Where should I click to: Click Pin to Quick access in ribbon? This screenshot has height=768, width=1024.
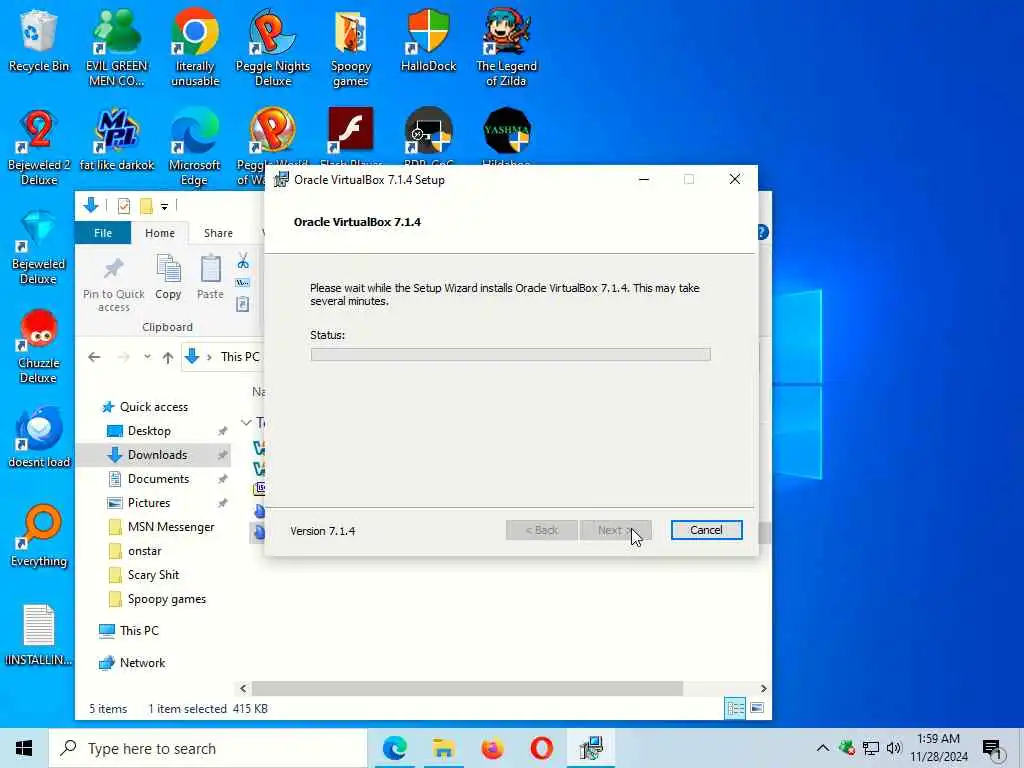coord(114,284)
